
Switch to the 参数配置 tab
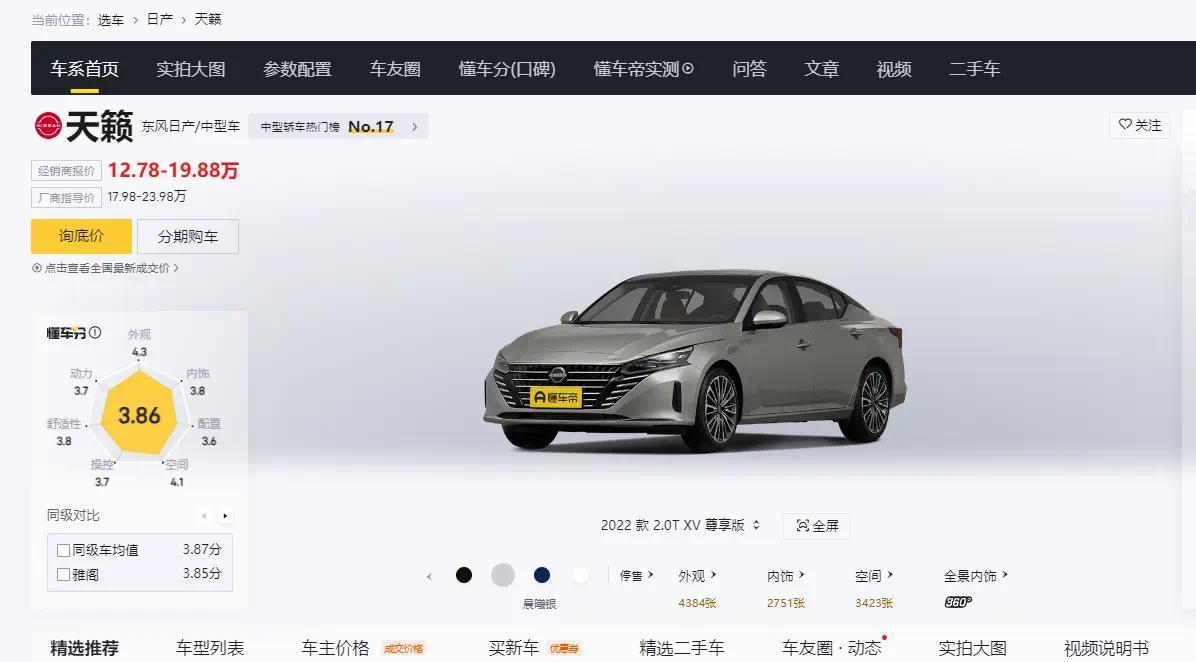(x=297, y=69)
